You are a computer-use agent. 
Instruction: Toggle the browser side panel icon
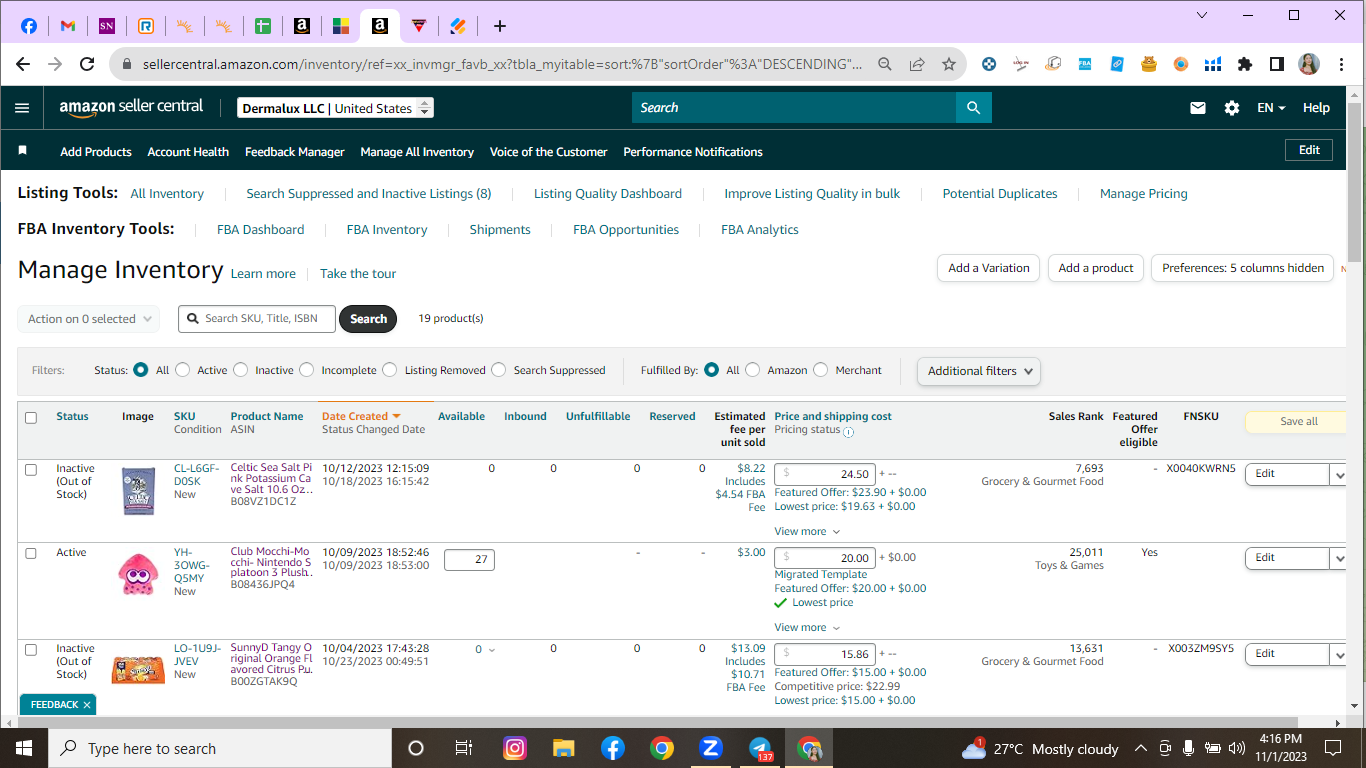(1277, 64)
